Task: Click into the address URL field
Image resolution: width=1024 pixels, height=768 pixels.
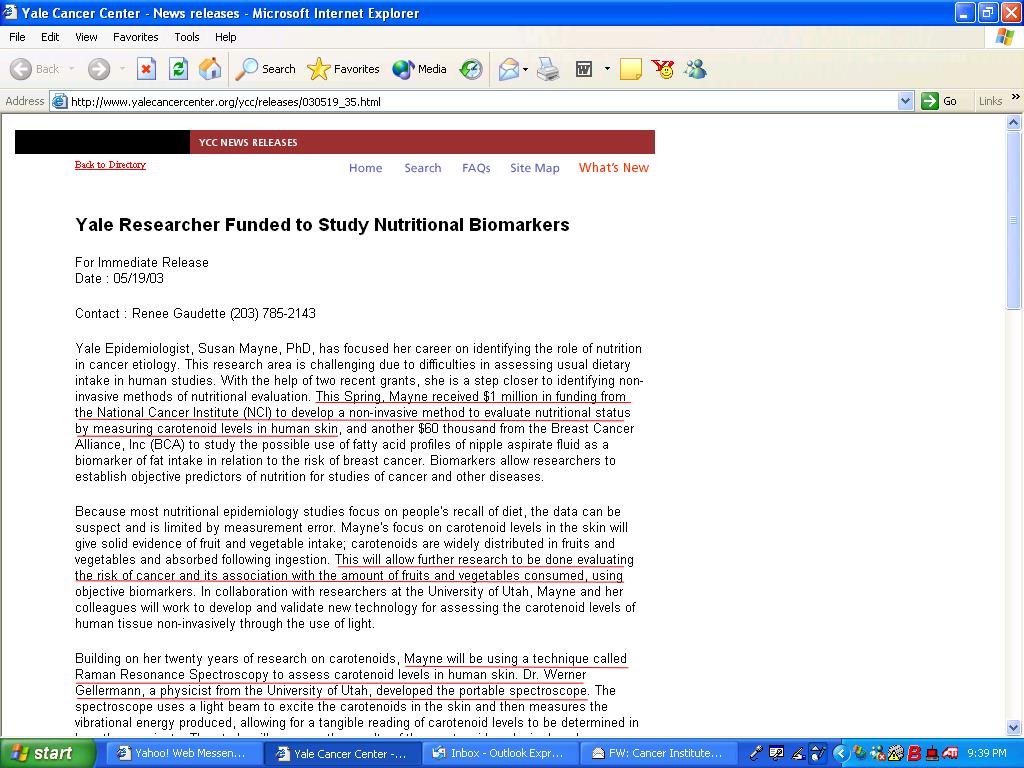Action: coord(483,101)
